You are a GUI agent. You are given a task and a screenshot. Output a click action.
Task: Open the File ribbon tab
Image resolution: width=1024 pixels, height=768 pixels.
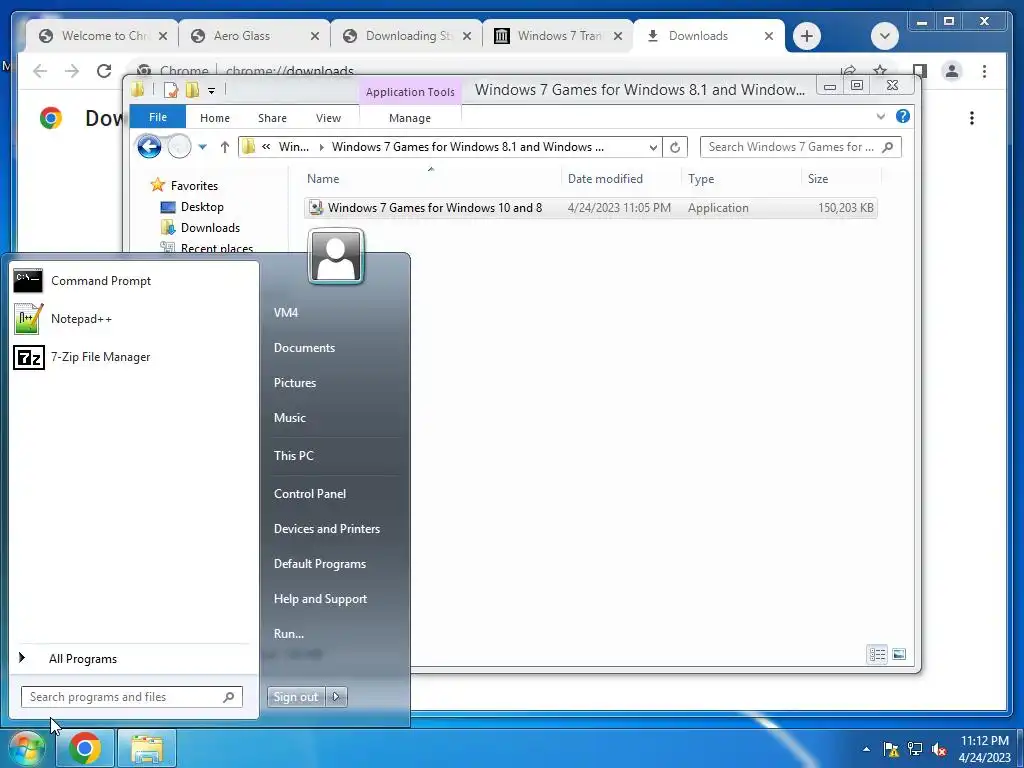pos(158,117)
